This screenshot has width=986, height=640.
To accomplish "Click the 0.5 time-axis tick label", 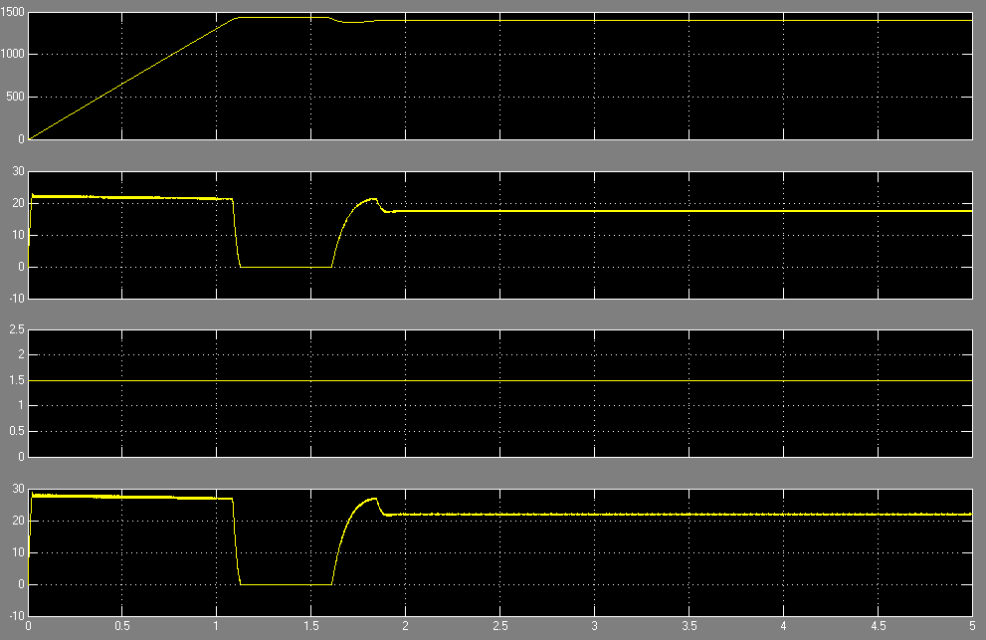I will (122, 626).
